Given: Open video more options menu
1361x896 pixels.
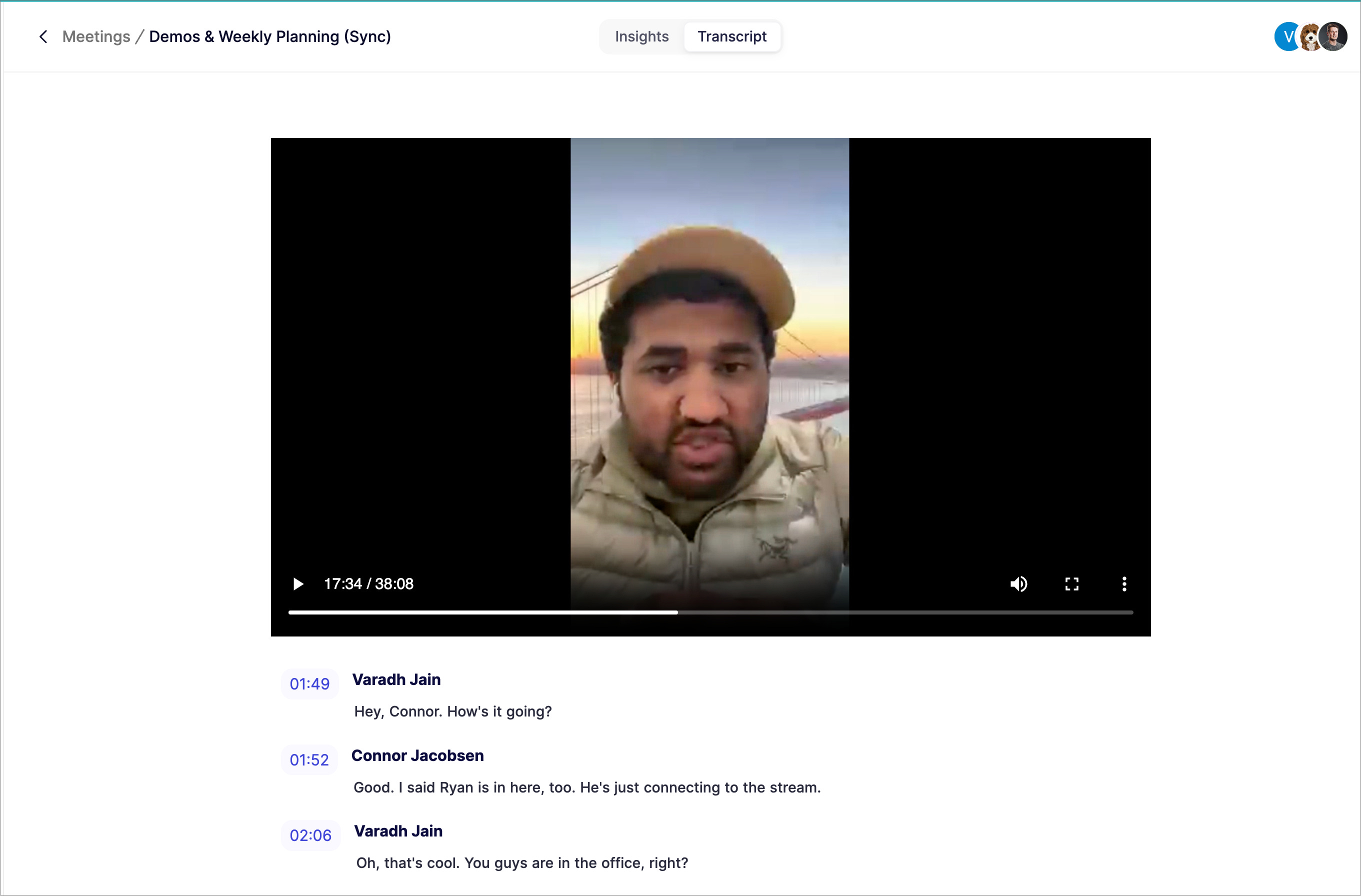Looking at the screenshot, I should (x=1124, y=584).
